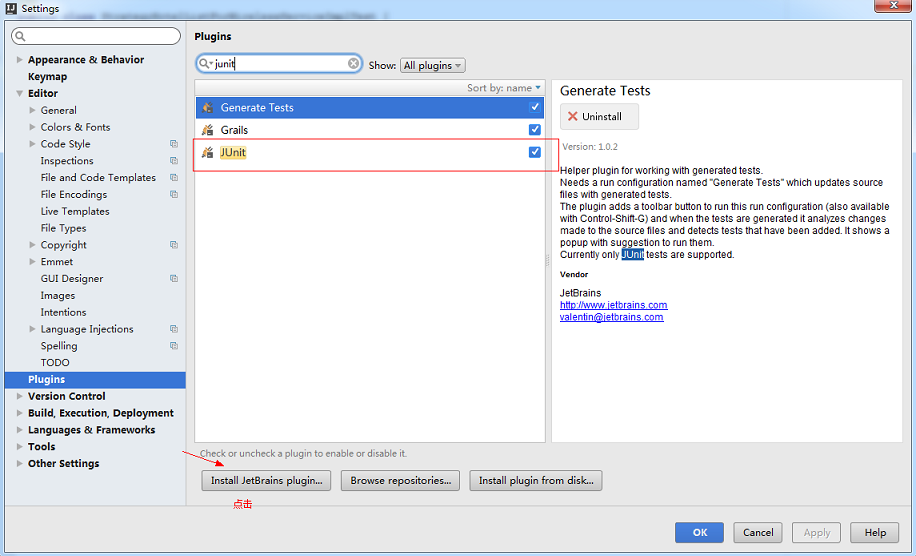Uncheck the JUnit plugin checkbox
916x556 pixels.
tap(535, 152)
